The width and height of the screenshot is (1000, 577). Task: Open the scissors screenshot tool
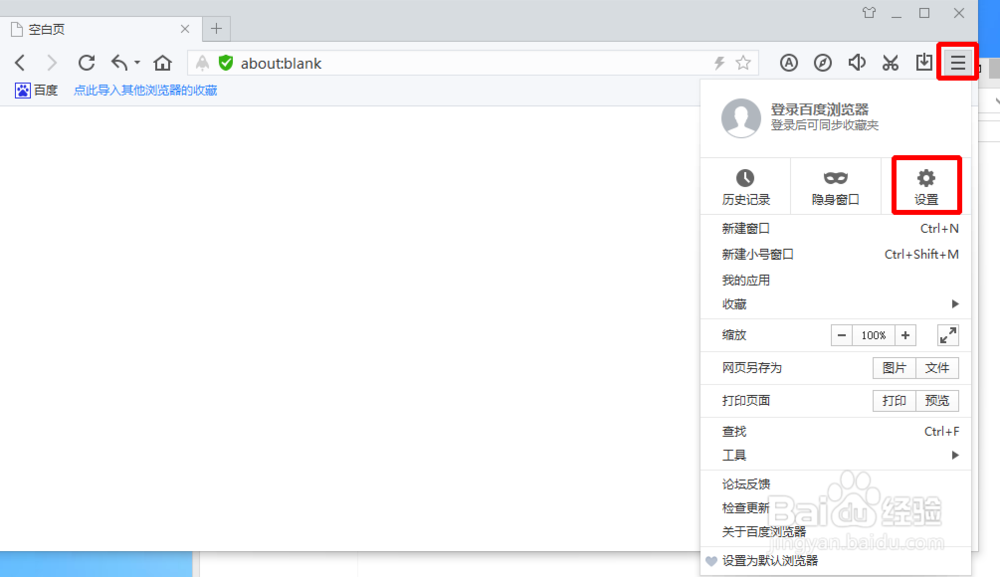point(890,62)
